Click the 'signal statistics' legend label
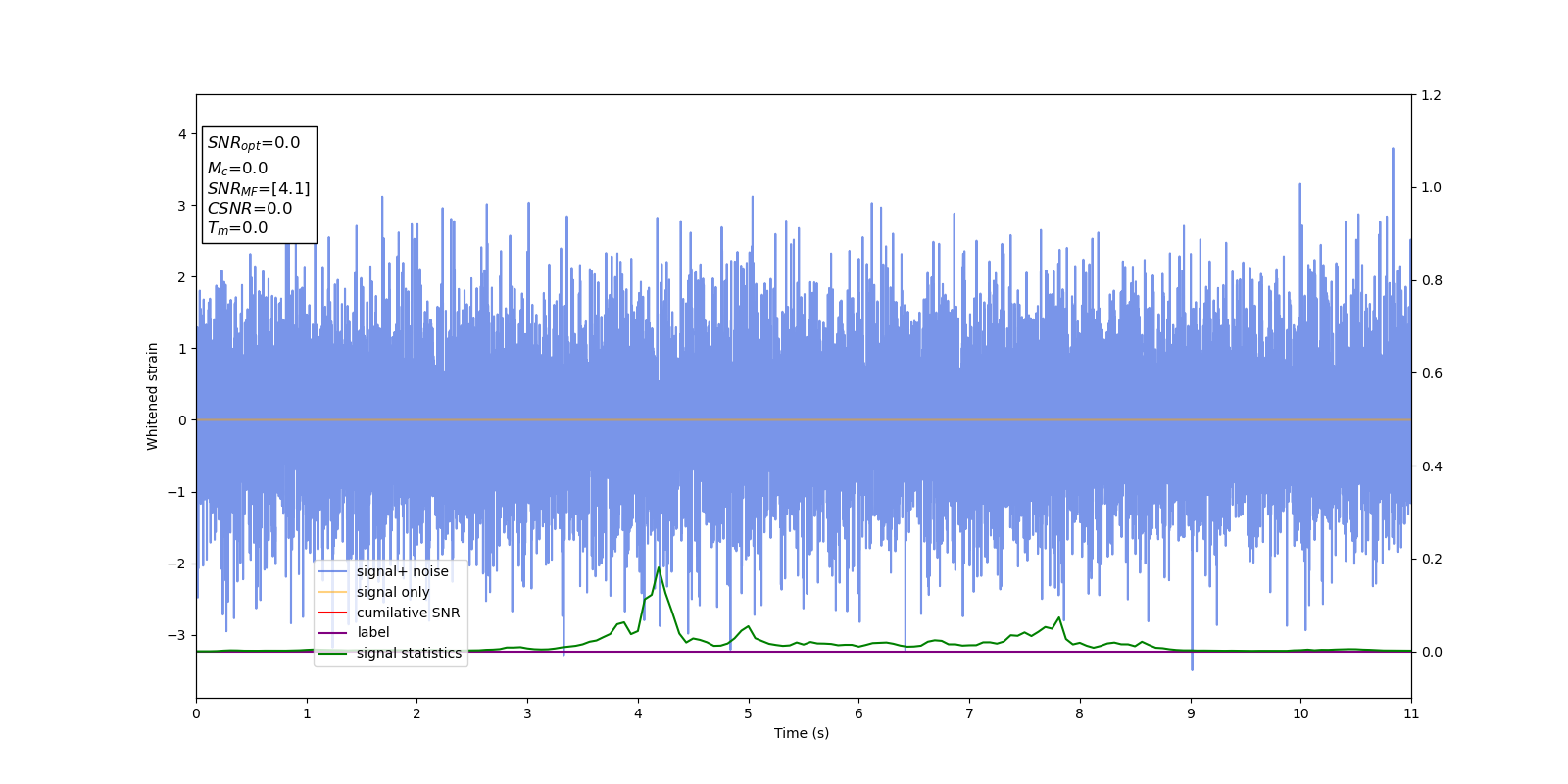Screen dimensions: 1568x784 (409, 653)
